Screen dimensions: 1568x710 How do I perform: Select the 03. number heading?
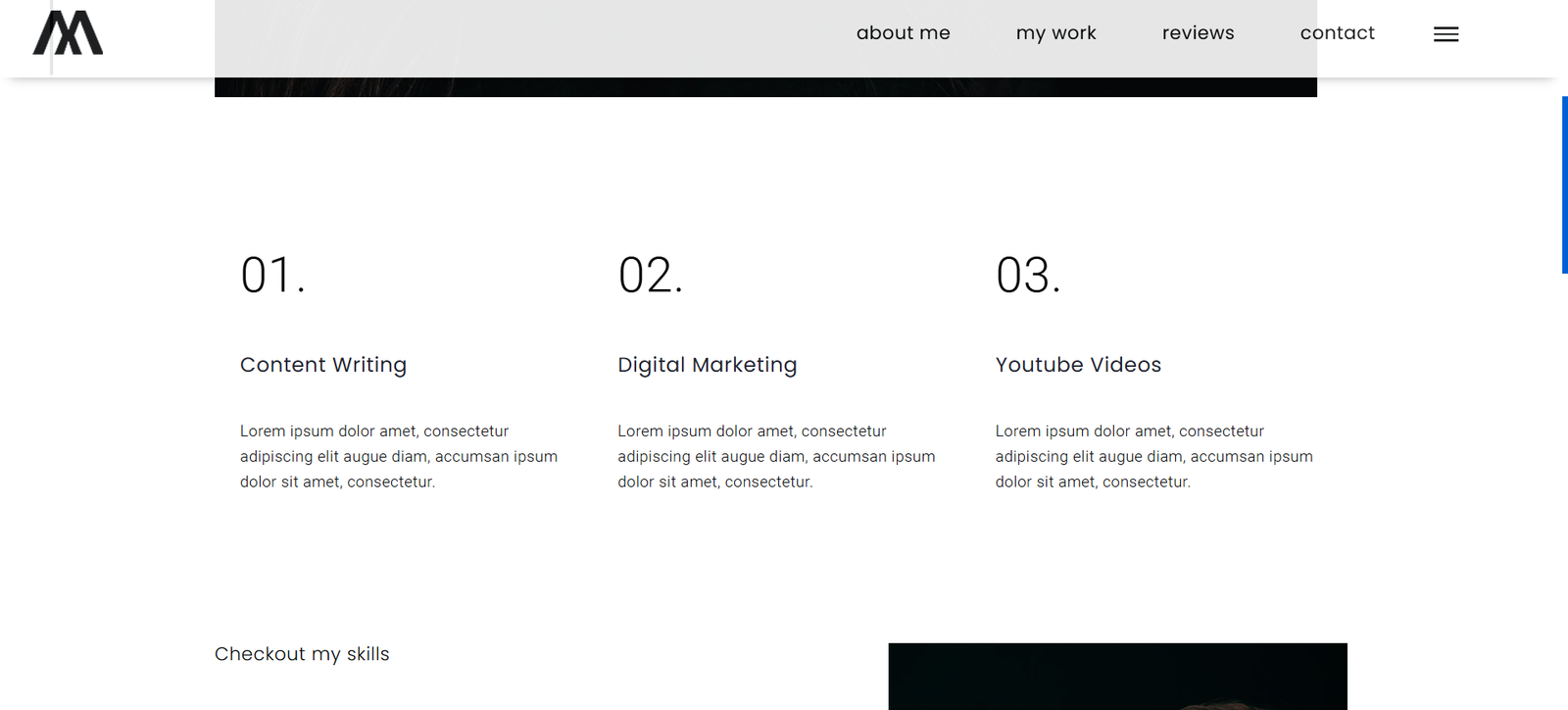[x=1028, y=276]
